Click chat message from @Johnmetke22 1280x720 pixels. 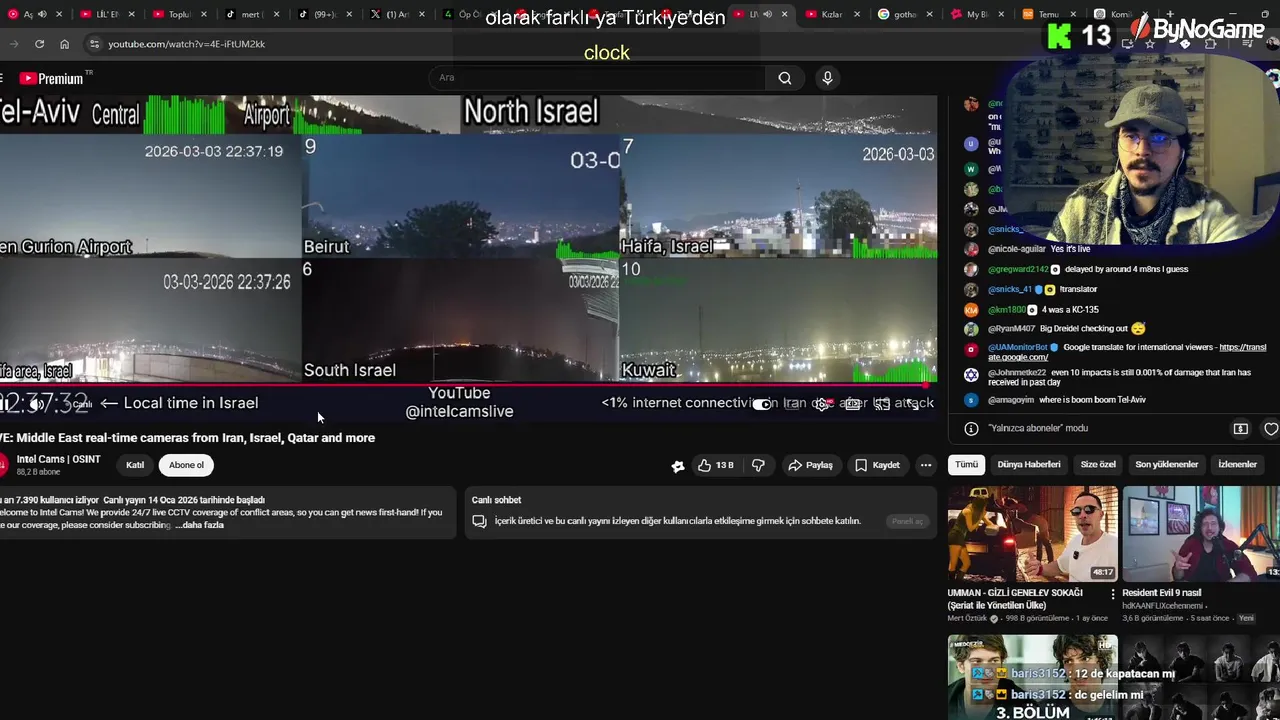tap(1107, 377)
